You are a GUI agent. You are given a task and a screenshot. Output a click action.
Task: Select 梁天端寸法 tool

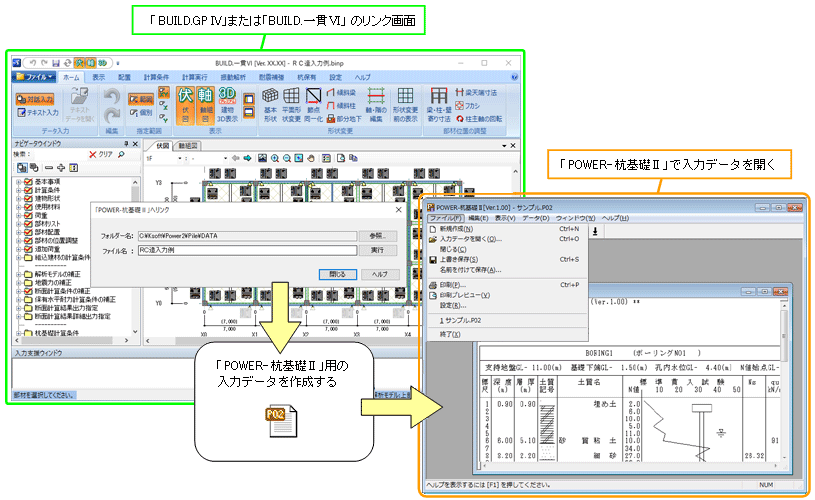[x=476, y=93]
